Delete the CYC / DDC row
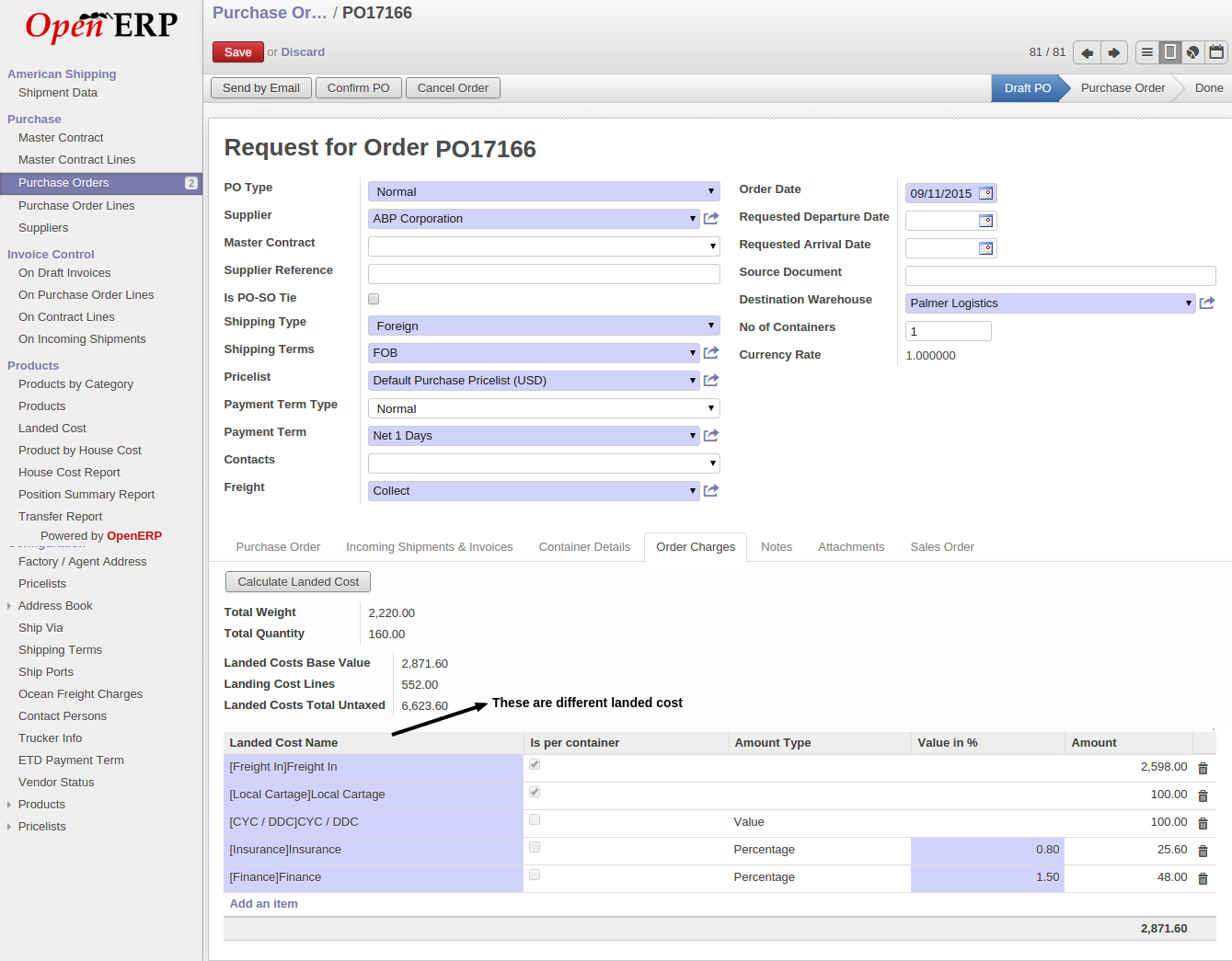1232x961 pixels. 1203,823
